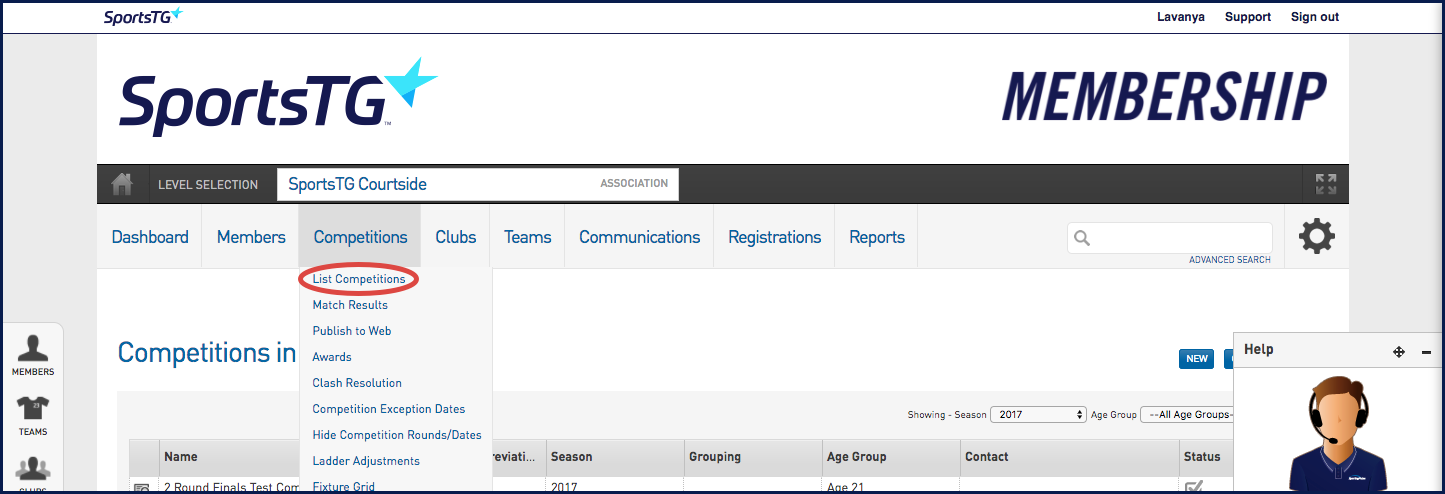Open the Support link
1445x494 pixels.
[1248, 17]
